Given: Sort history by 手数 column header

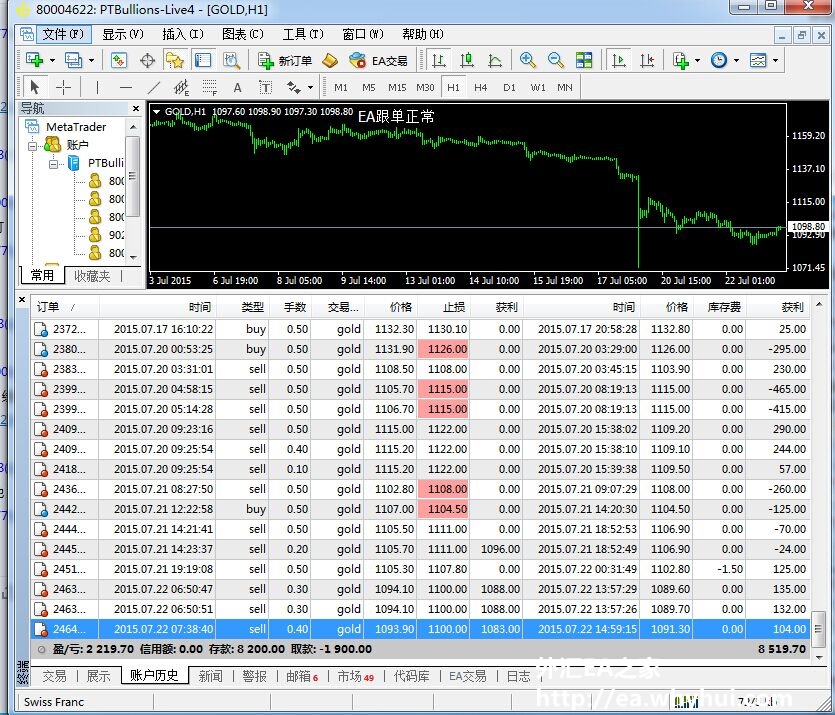Looking at the screenshot, I should [290, 307].
